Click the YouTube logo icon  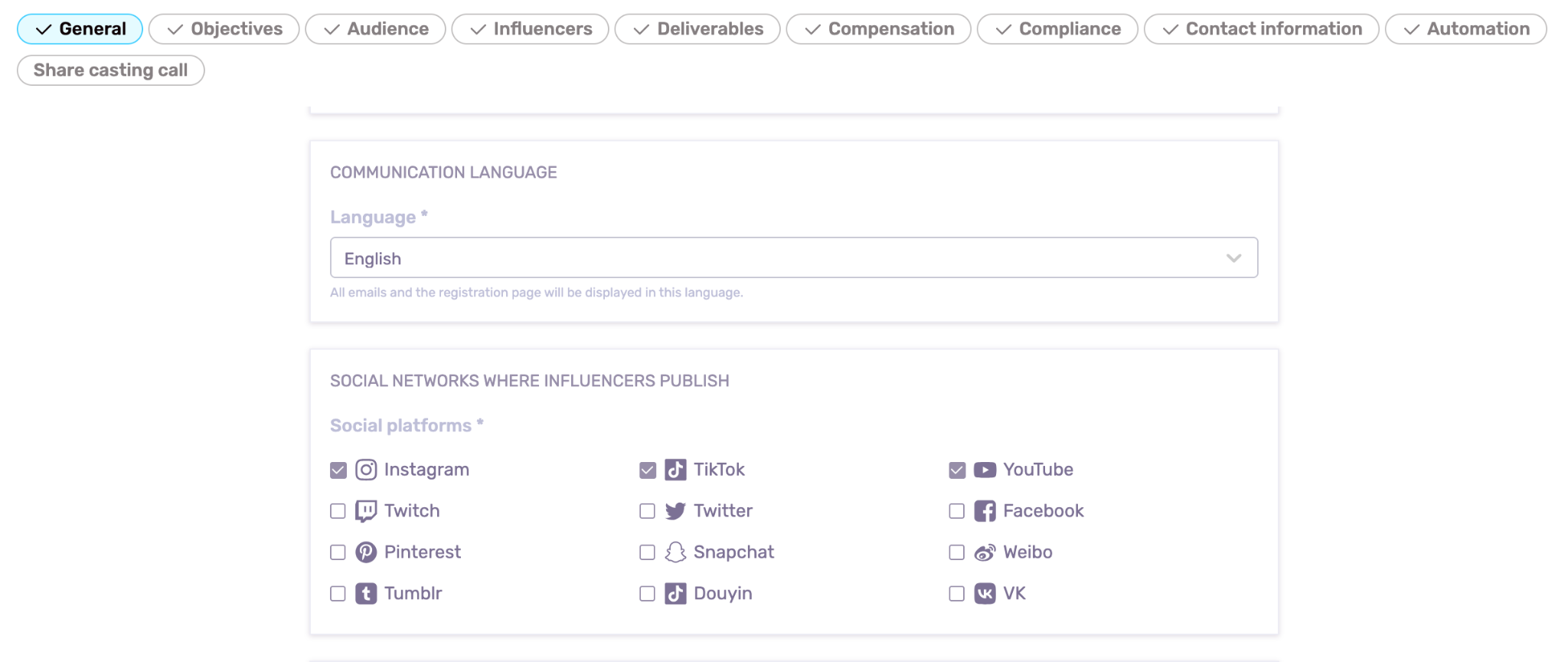coord(985,470)
